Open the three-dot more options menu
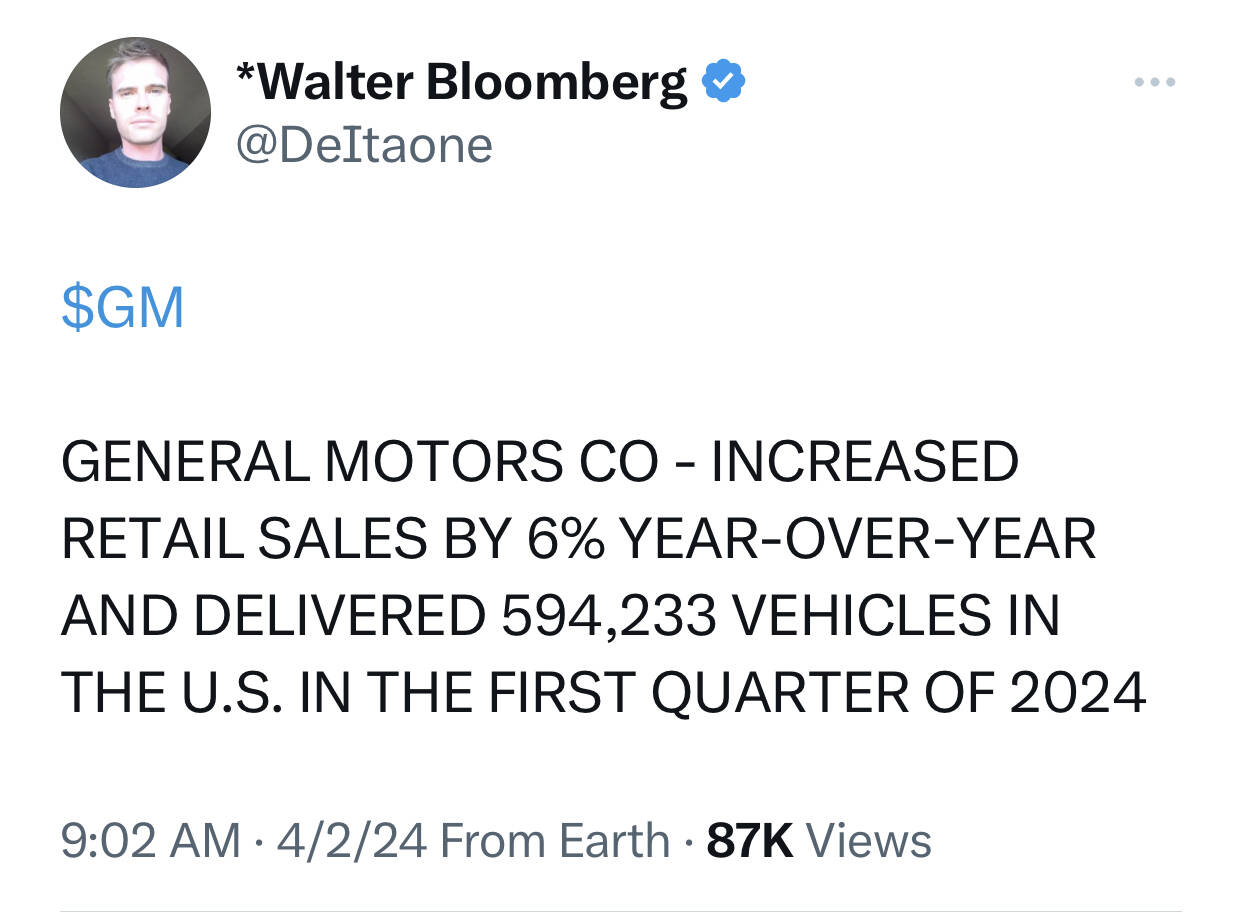1242x915 pixels. pos(1156,81)
